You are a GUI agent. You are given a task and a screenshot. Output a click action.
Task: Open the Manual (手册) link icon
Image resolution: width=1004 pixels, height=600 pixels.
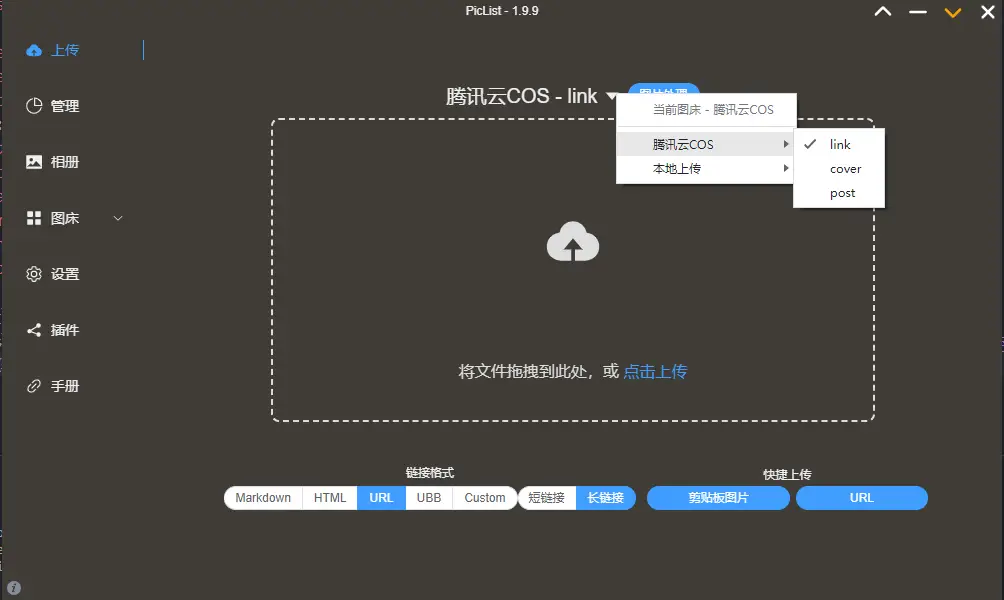(x=34, y=386)
